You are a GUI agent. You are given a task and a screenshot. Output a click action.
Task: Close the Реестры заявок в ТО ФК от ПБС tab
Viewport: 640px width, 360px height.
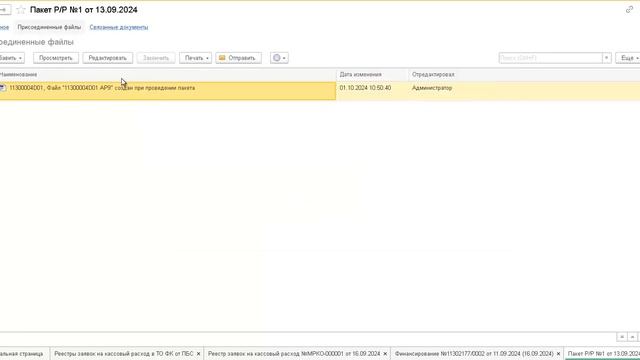point(199,353)
